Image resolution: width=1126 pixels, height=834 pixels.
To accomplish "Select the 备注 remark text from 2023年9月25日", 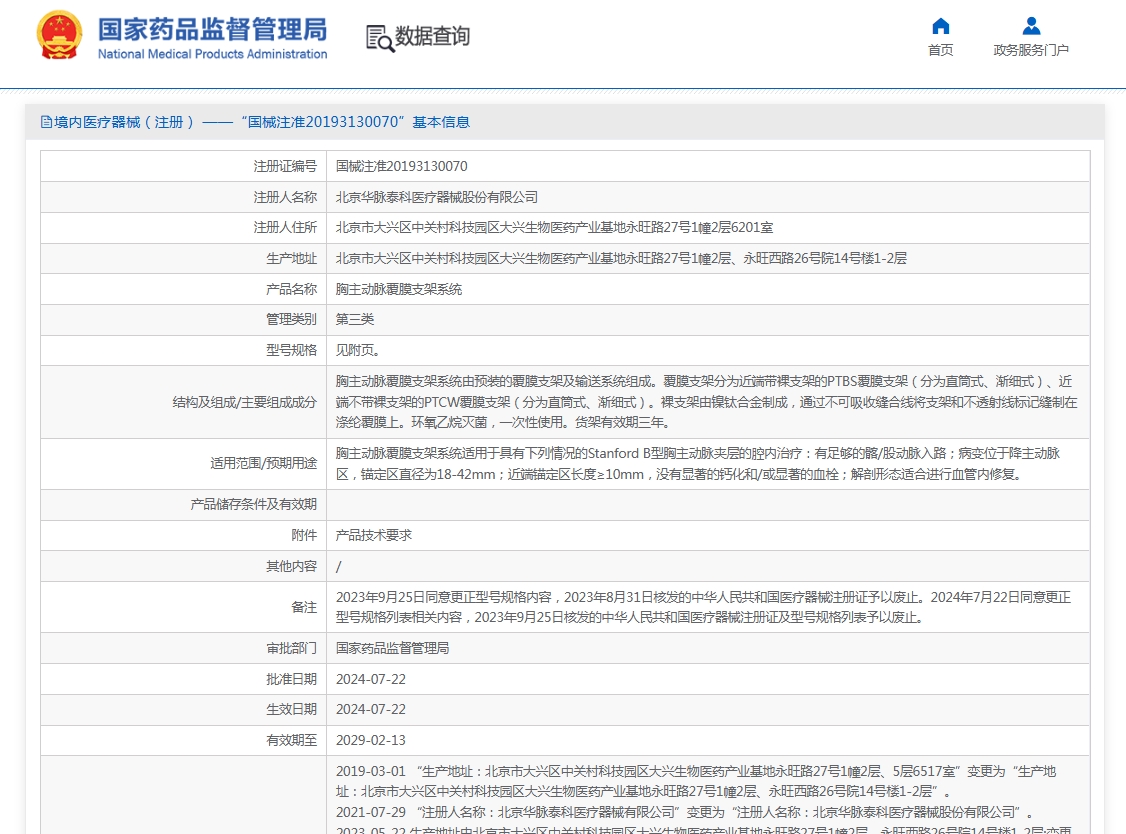I will [x=703, y=607].
